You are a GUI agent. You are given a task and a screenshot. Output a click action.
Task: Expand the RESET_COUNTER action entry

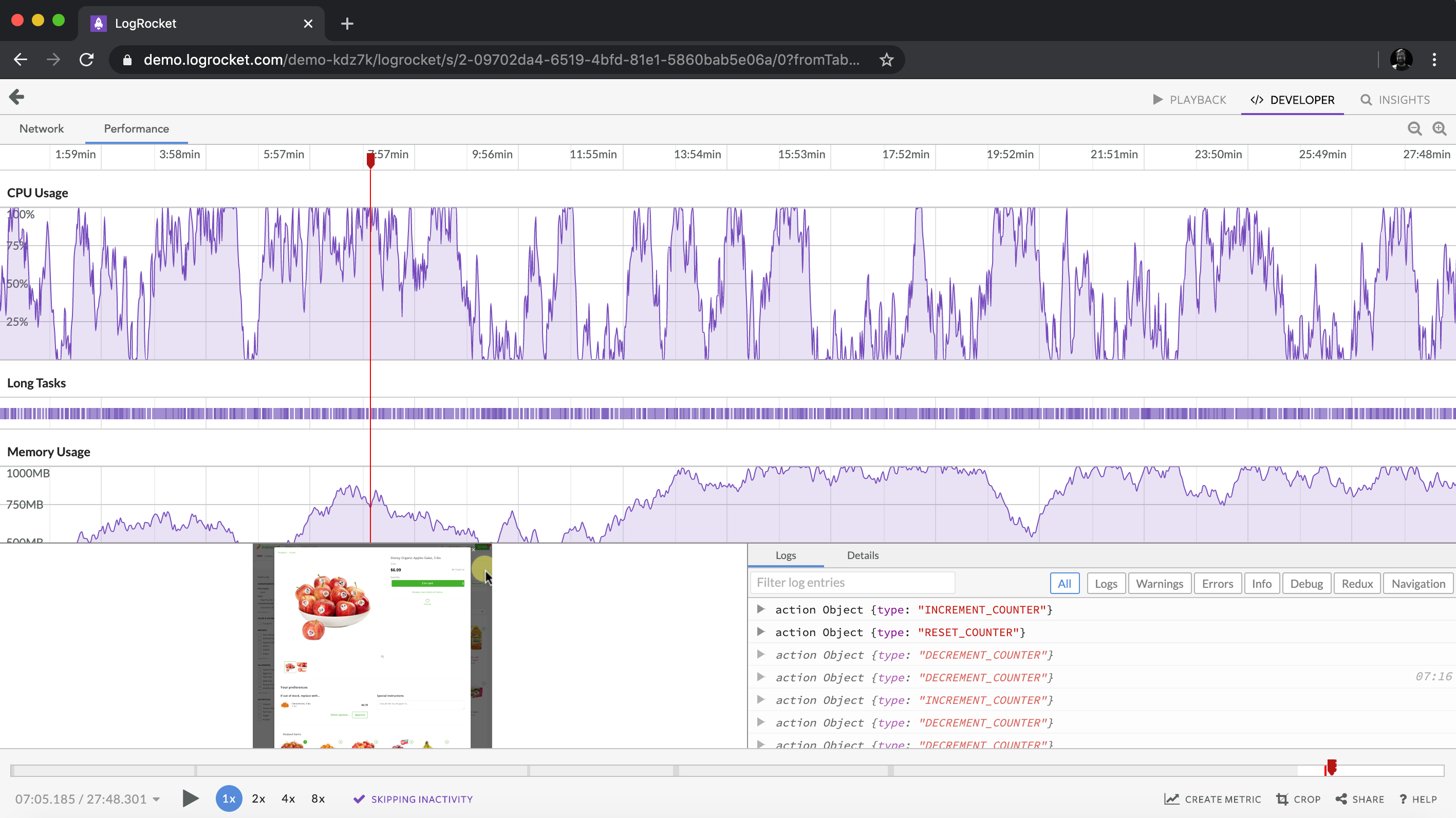760,631
